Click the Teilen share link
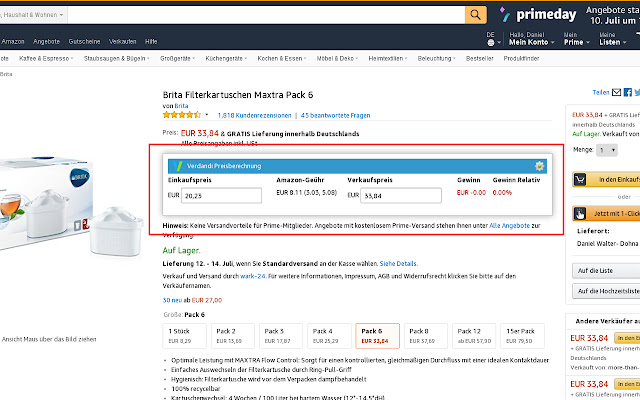640x400 pixels. pyautogui.click(x=601, y=93)
